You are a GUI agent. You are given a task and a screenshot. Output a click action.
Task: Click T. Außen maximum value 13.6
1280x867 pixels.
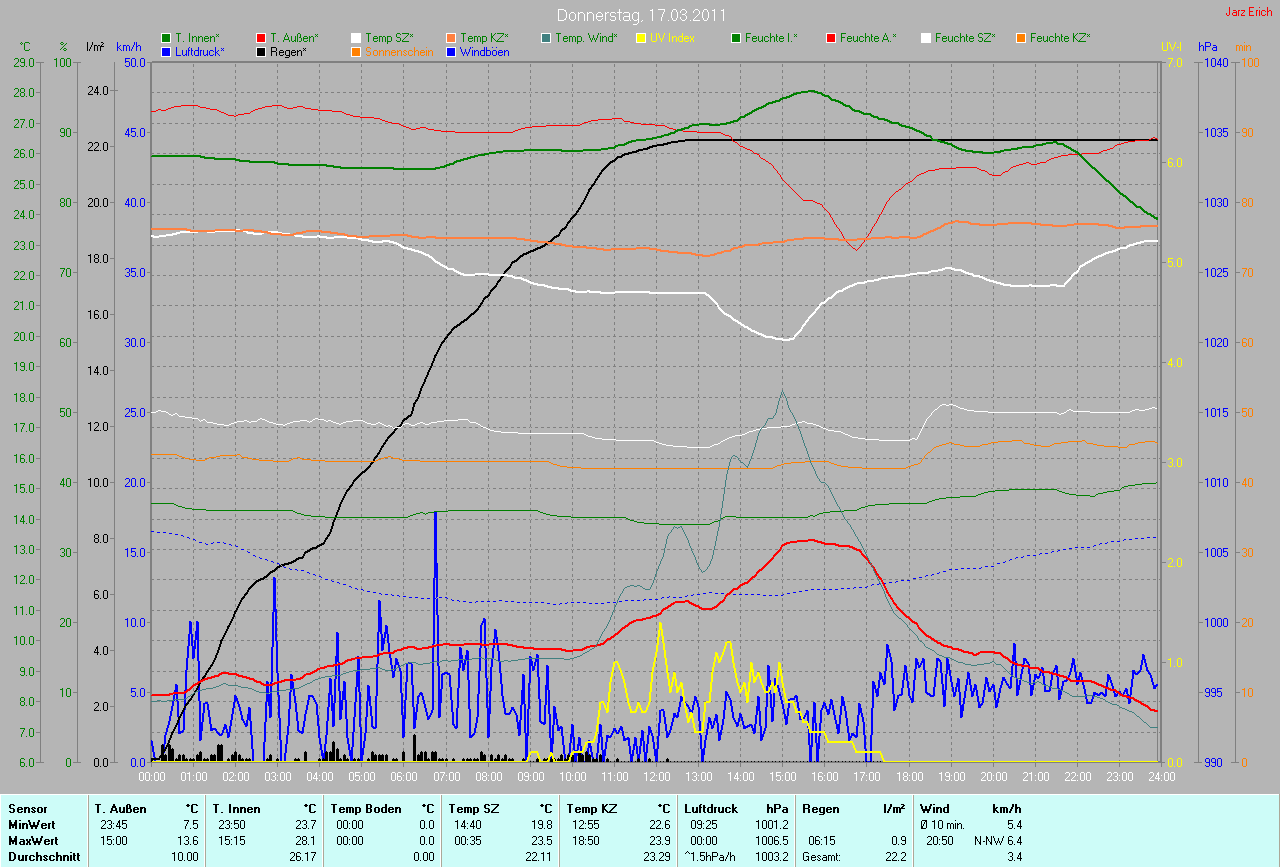click(190, 841)
